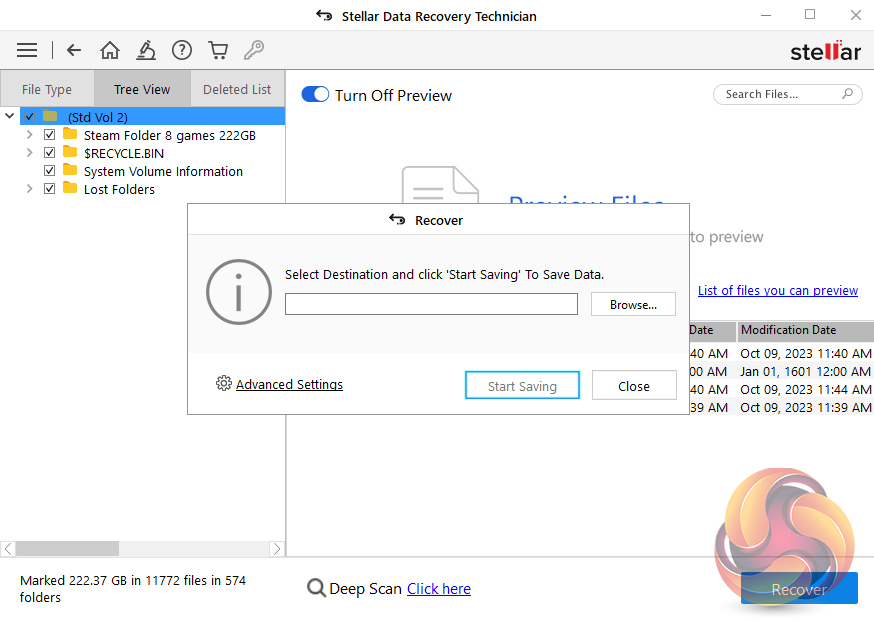Minimize the Stellar Data Recovery window
The width and height of the screenshot is (874, 621).
766,15
